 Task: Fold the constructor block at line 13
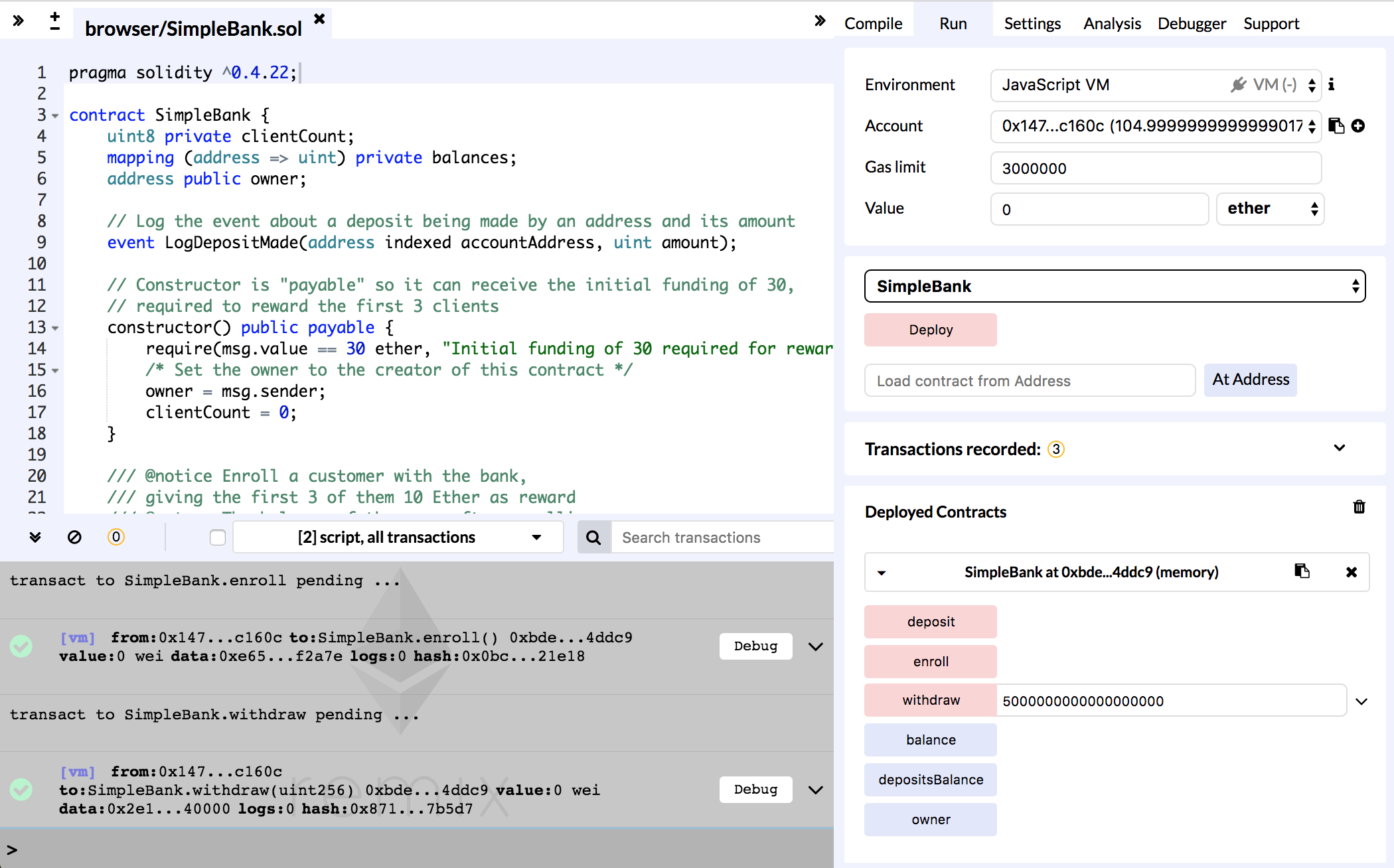tap(55, 328)
